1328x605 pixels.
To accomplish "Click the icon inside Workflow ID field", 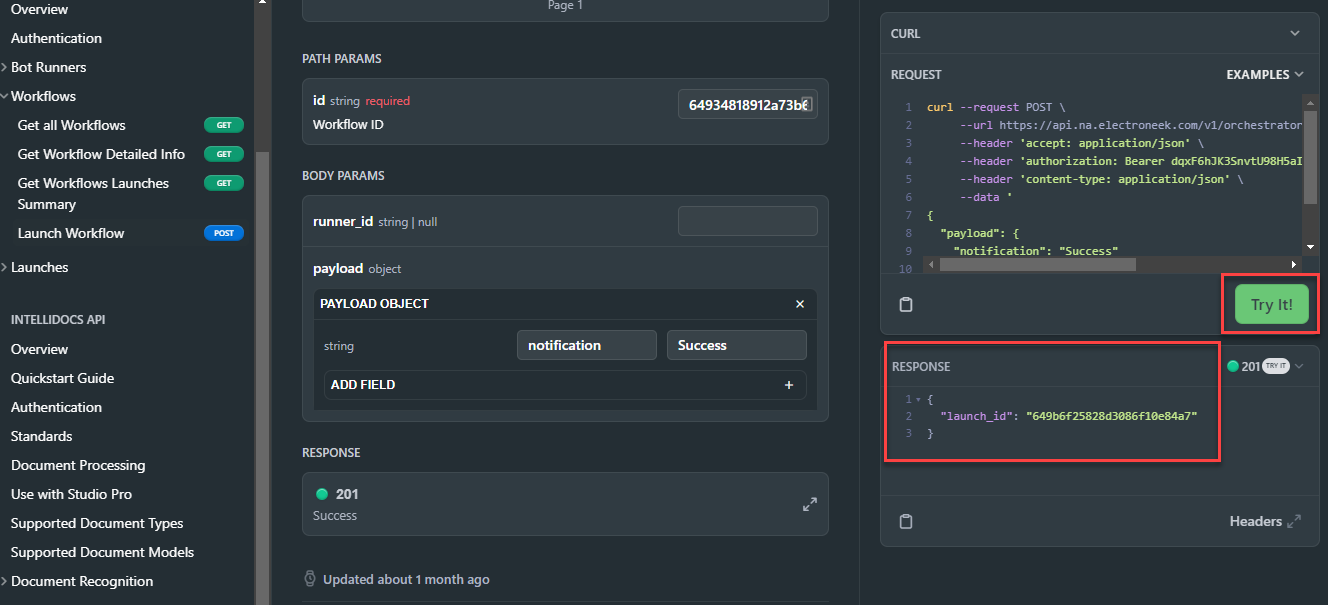I will click(807, 104).
